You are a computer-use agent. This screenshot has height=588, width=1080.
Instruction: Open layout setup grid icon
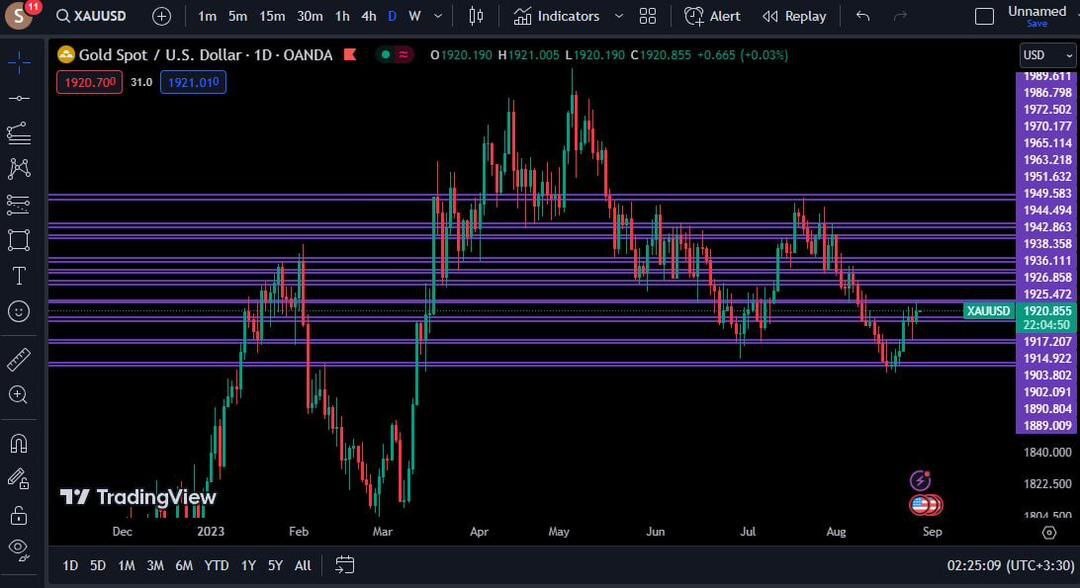pyautogui.click(x=647, y=16)
